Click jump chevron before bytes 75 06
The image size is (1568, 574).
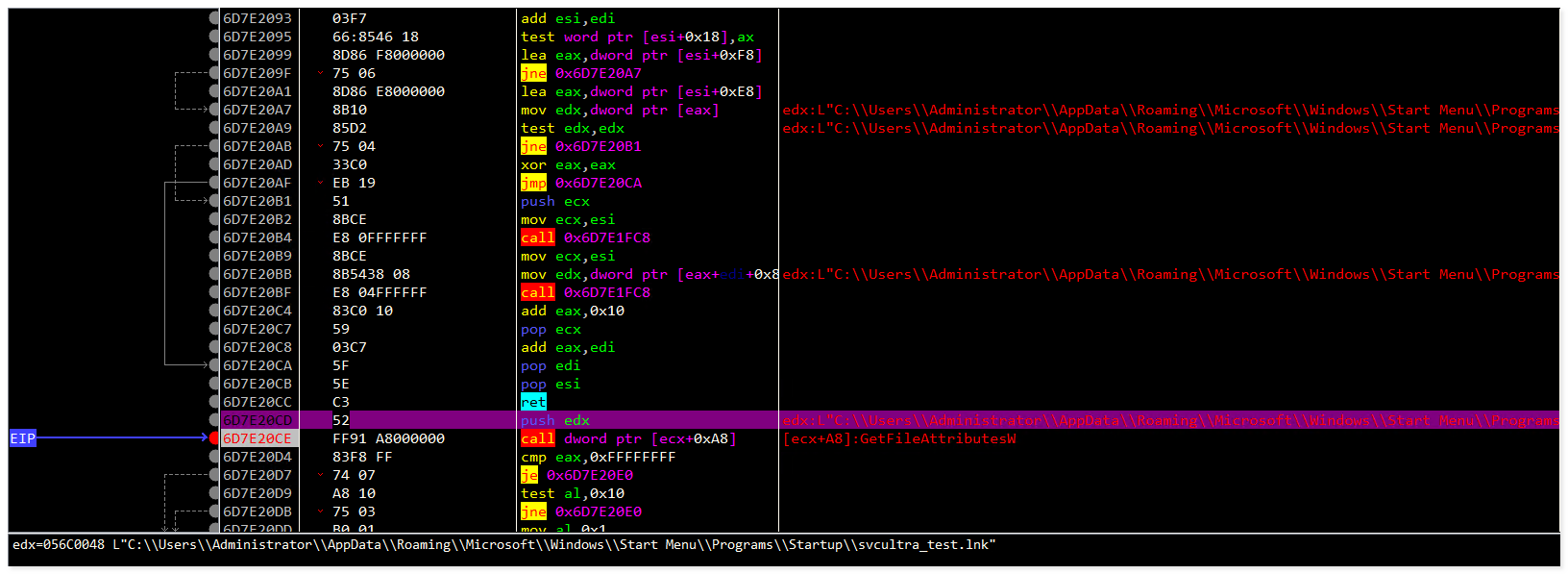[x=320, y=73]
